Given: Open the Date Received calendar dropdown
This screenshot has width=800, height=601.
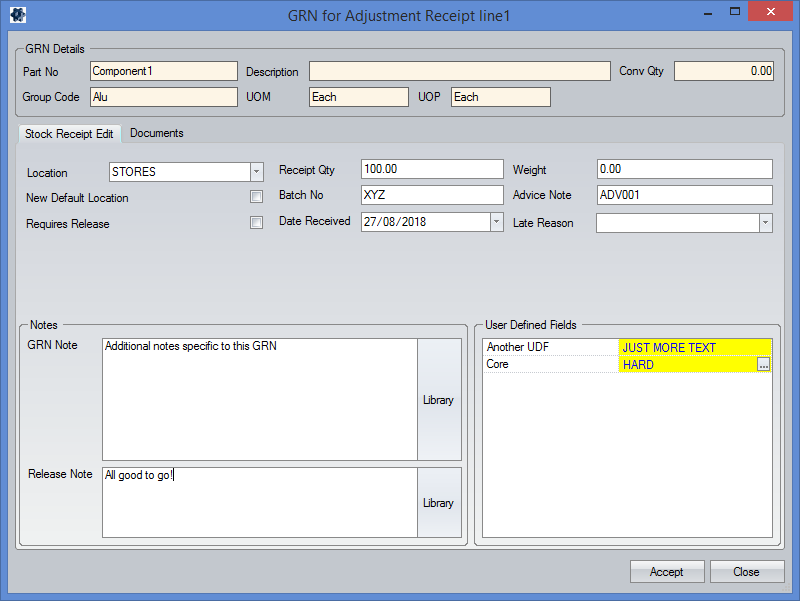Looking at the screenshot, I should tap(496, 222).
